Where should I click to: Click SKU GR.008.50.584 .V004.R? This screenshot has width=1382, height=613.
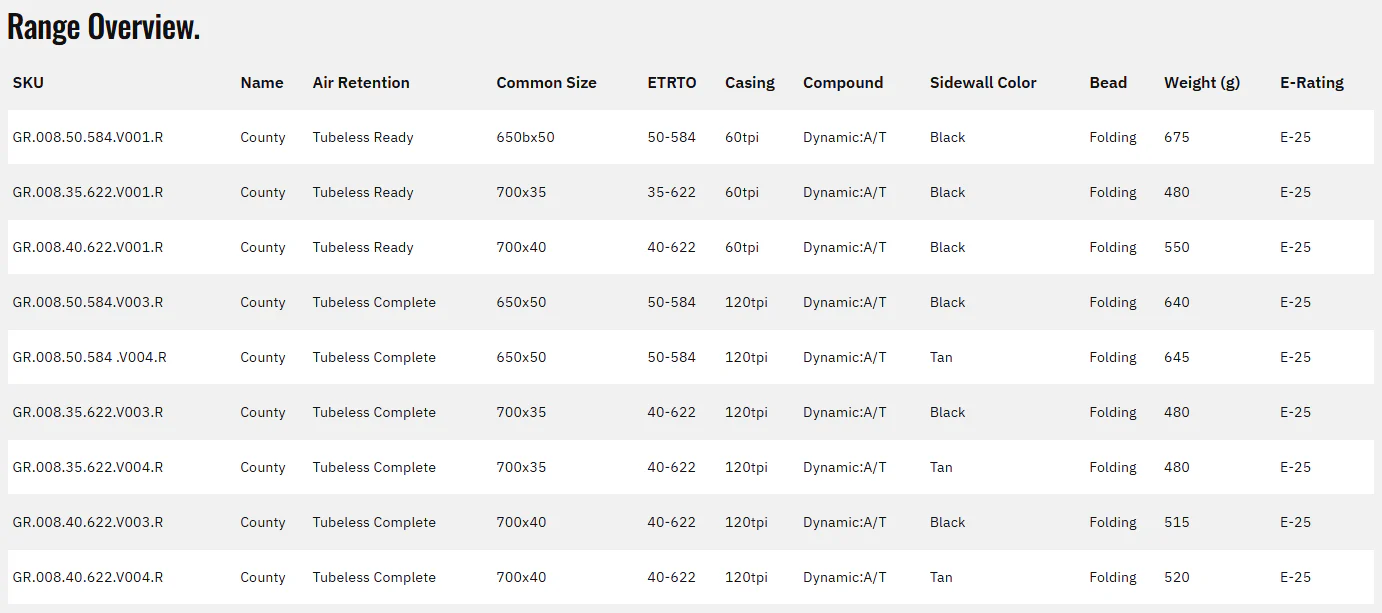(90, 357)
